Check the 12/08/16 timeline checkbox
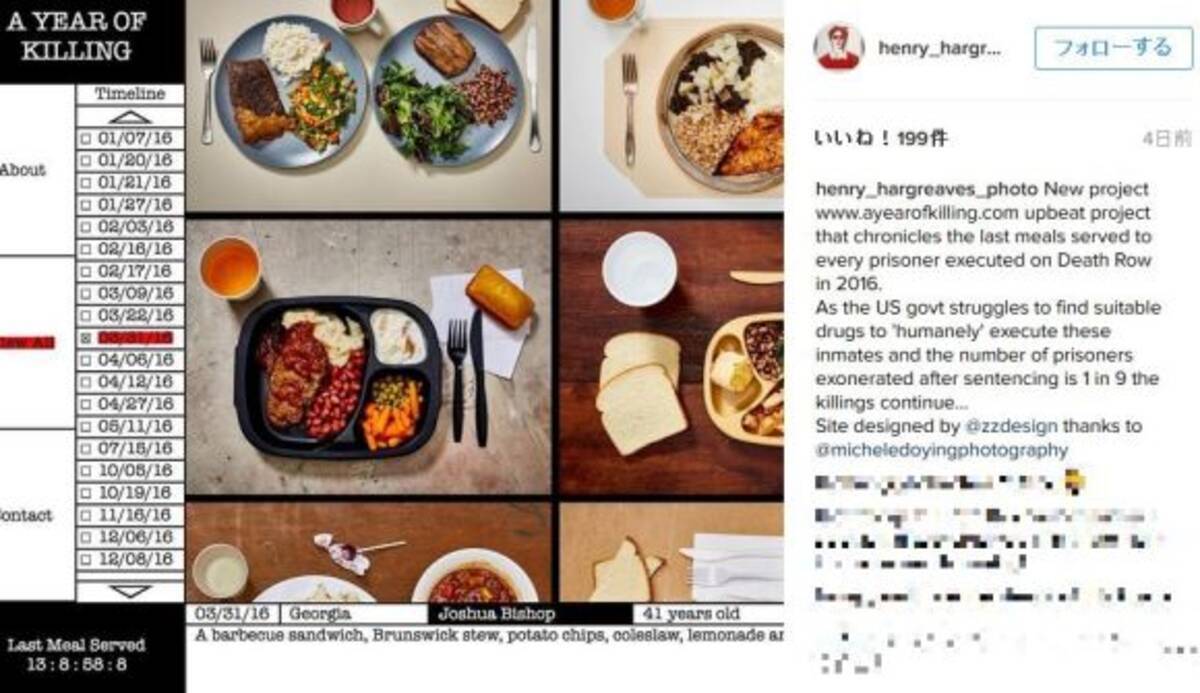 click(x=86, y=560)
